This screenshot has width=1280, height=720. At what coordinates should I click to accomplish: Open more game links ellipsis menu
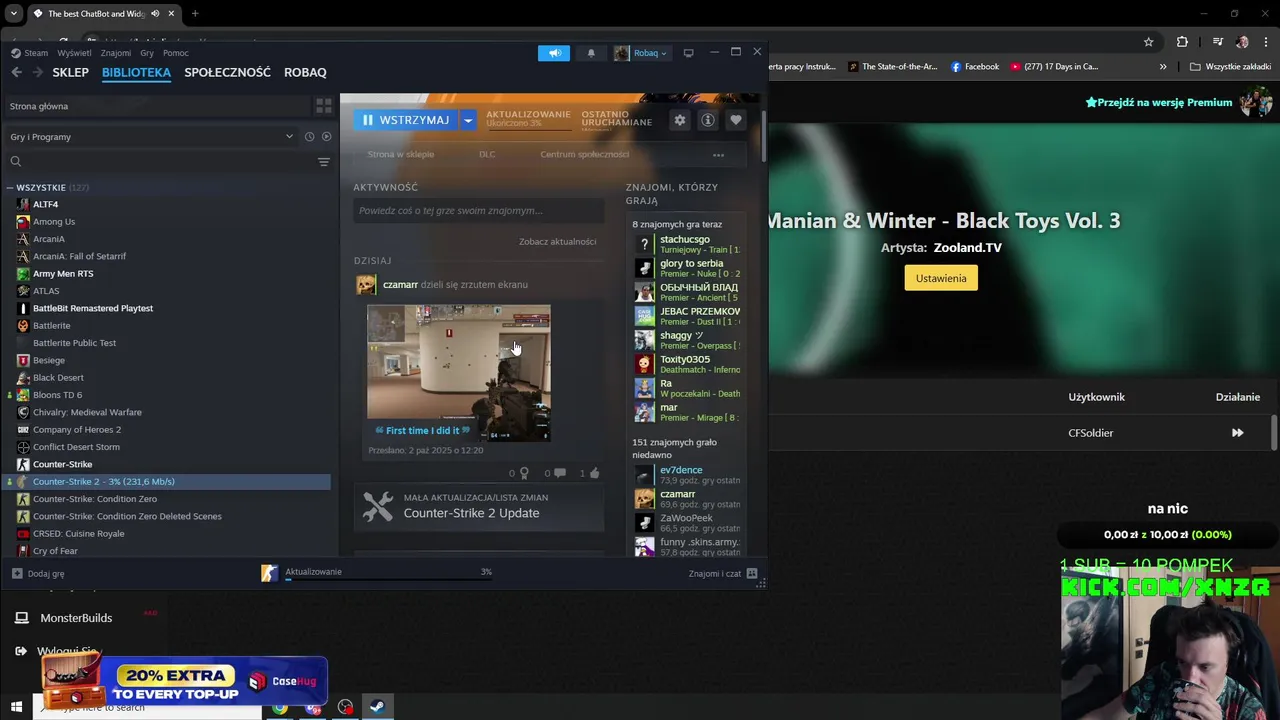tap(718, 155)
